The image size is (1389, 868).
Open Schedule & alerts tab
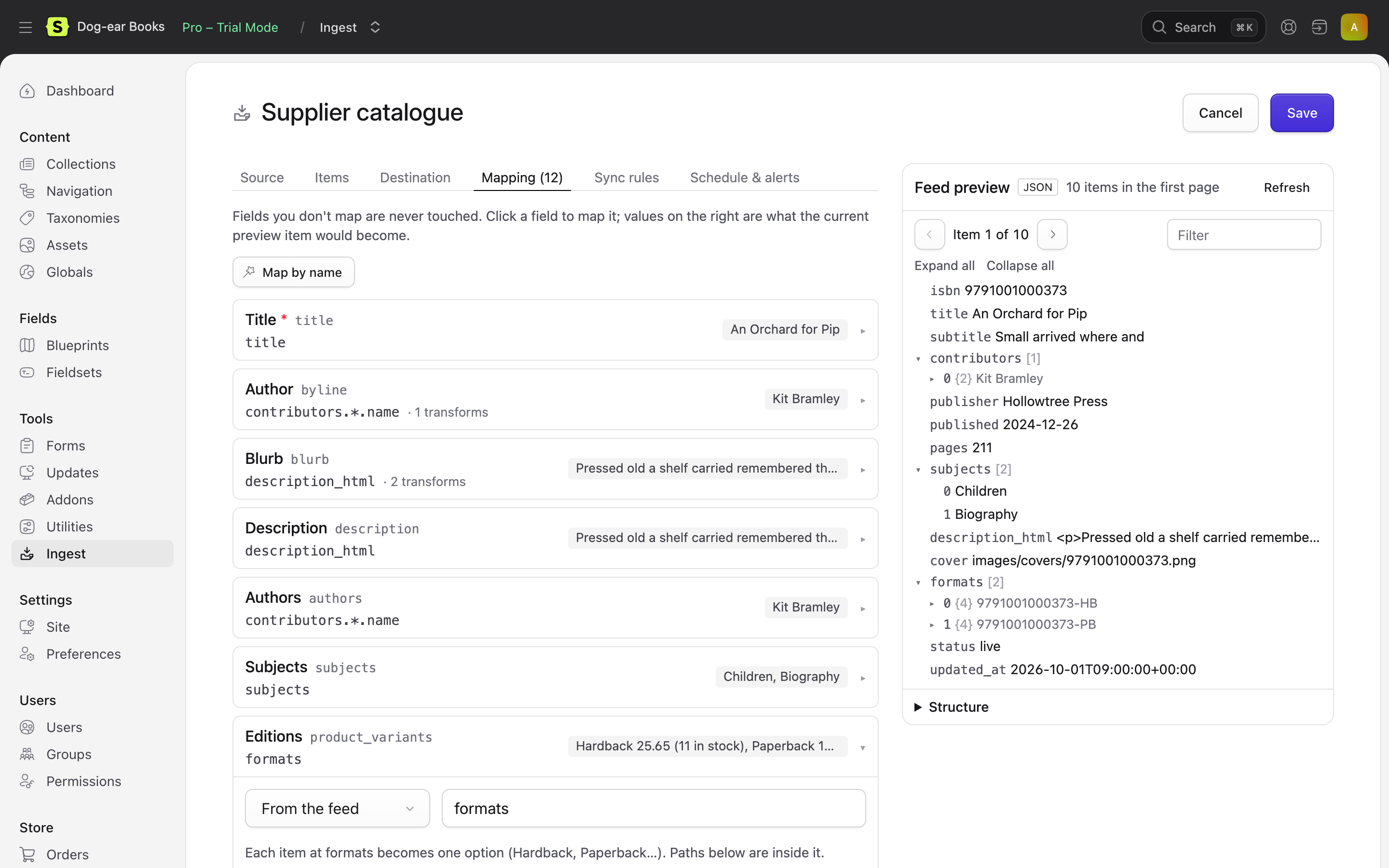point(745,177)
